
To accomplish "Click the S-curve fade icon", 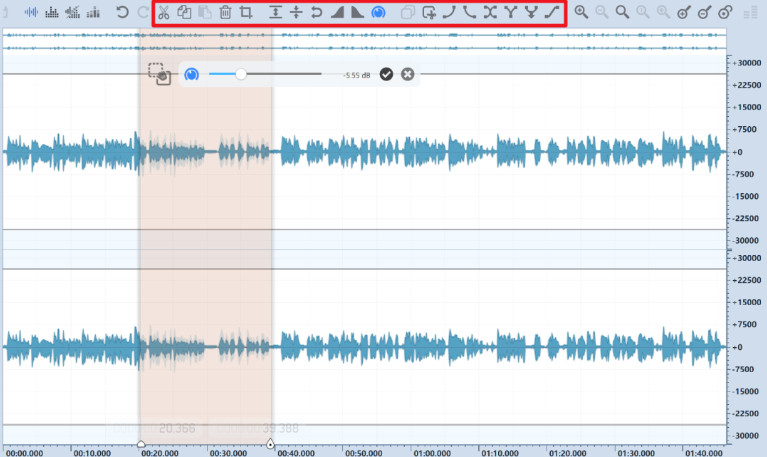I will pyautogui.click(x=552, y=12).
